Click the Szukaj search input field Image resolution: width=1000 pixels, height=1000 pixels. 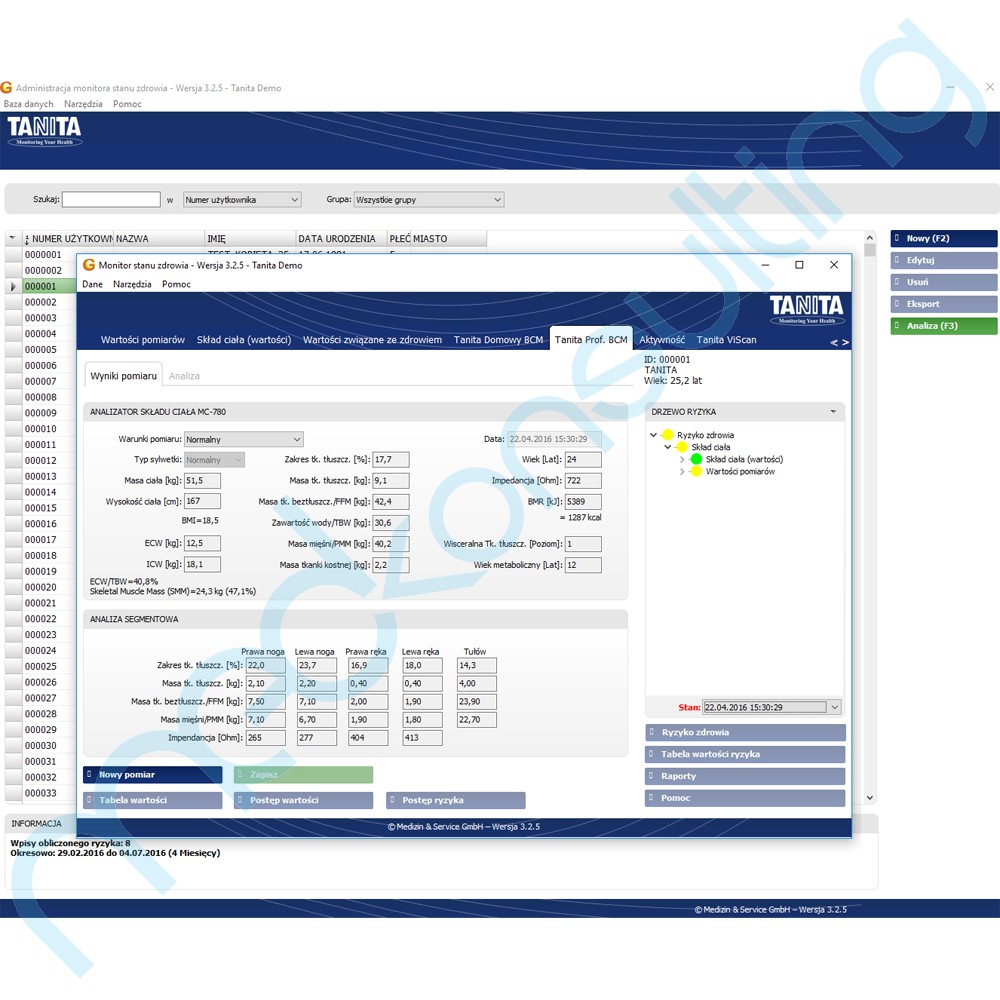point(111,200)
